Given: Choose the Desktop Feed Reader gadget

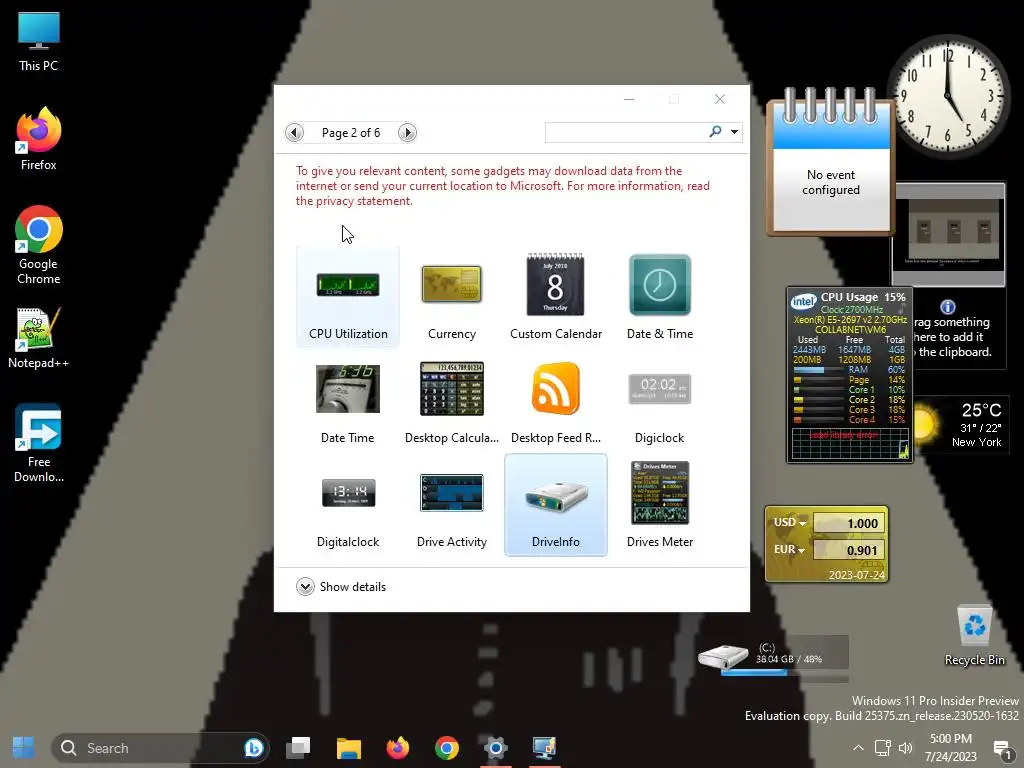Looking at the screenshot, I should point(555,402).
